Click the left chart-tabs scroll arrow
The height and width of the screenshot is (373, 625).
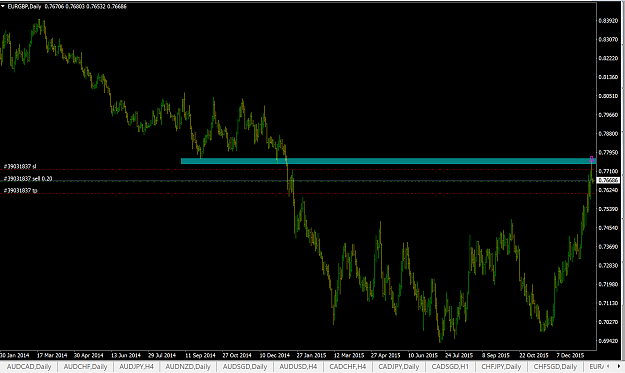click(608, 366)
